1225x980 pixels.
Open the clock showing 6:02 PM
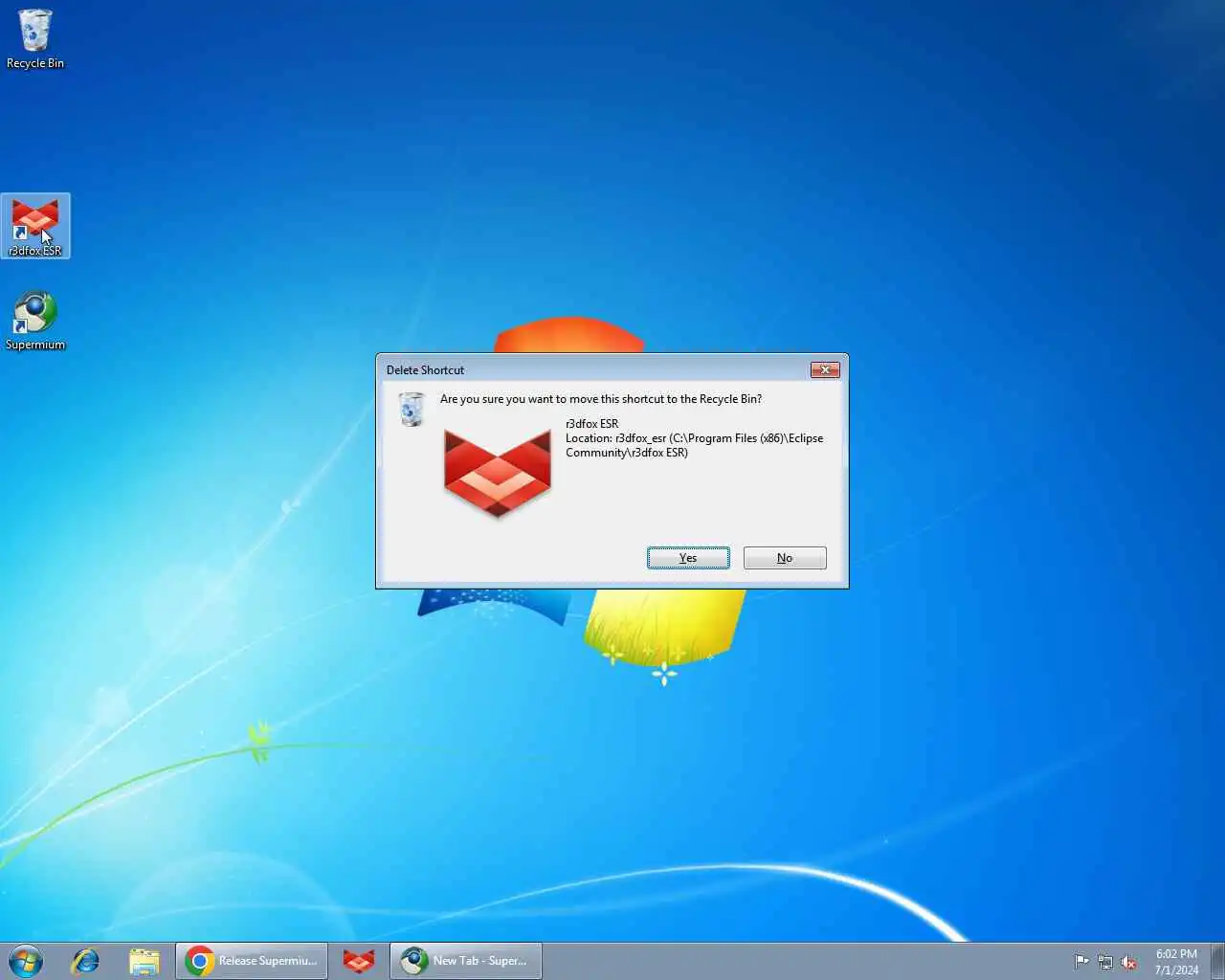point(1176,962)
